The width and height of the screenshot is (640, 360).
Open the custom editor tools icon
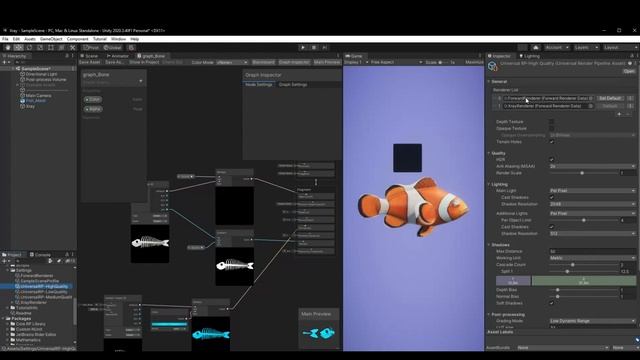tap(72, 48)
